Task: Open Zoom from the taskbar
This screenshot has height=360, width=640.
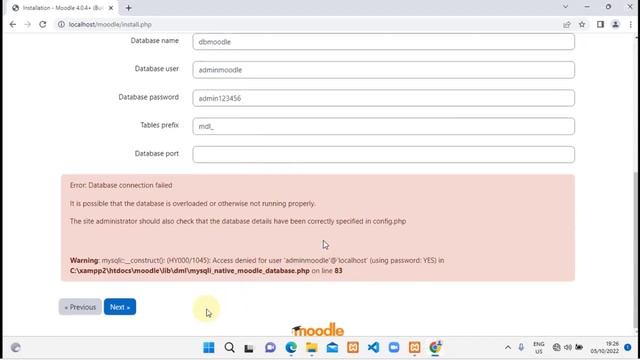Action: tap(394, 347)
